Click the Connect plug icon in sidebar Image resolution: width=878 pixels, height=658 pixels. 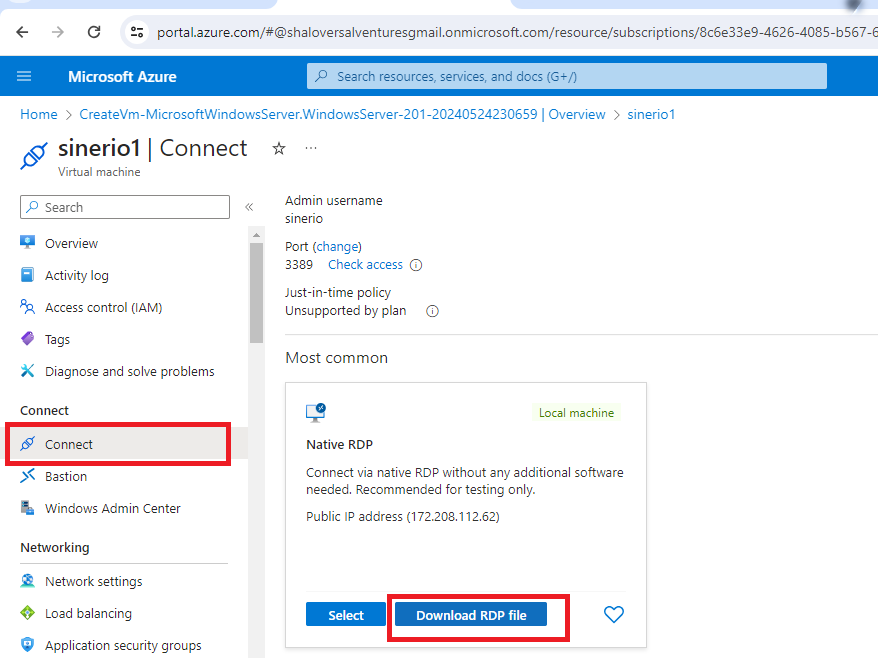coord(27,444)
